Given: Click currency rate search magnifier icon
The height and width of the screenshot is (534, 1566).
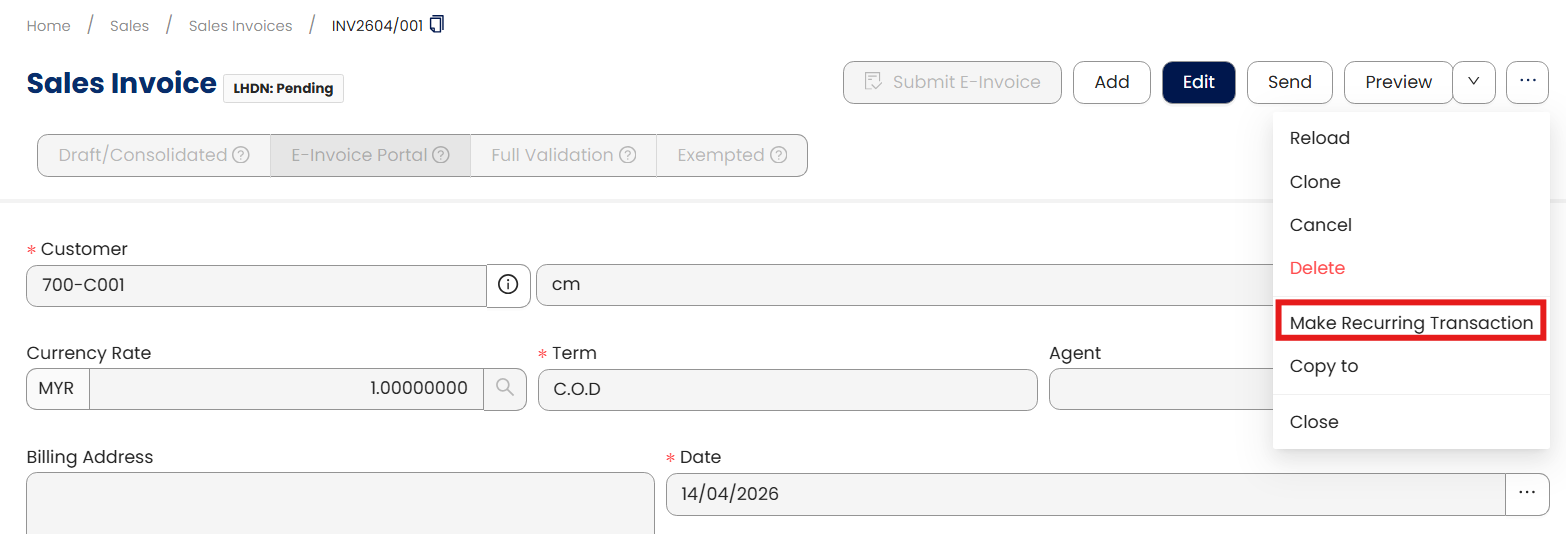Looking at the screenshot, I should coord(505,389).
